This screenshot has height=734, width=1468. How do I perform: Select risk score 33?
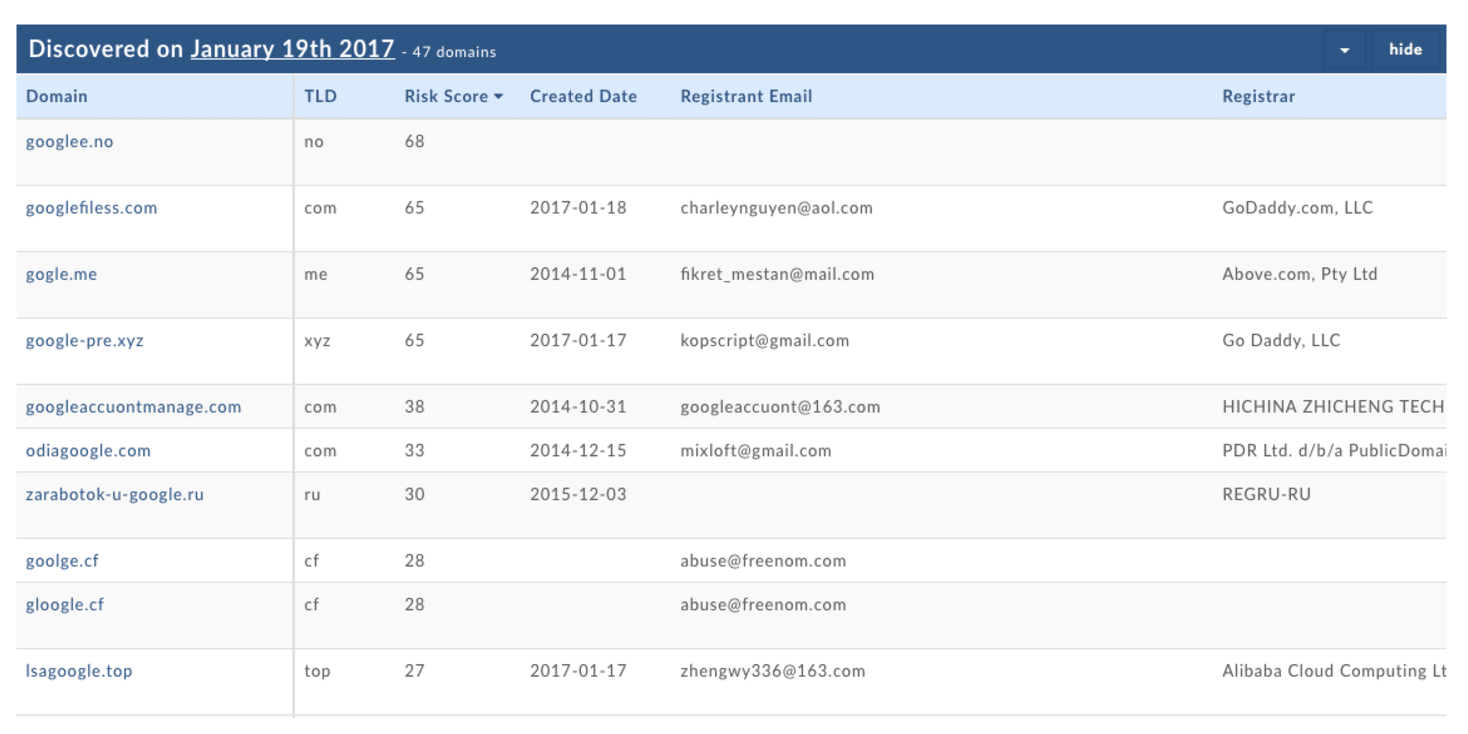[414, 451]
